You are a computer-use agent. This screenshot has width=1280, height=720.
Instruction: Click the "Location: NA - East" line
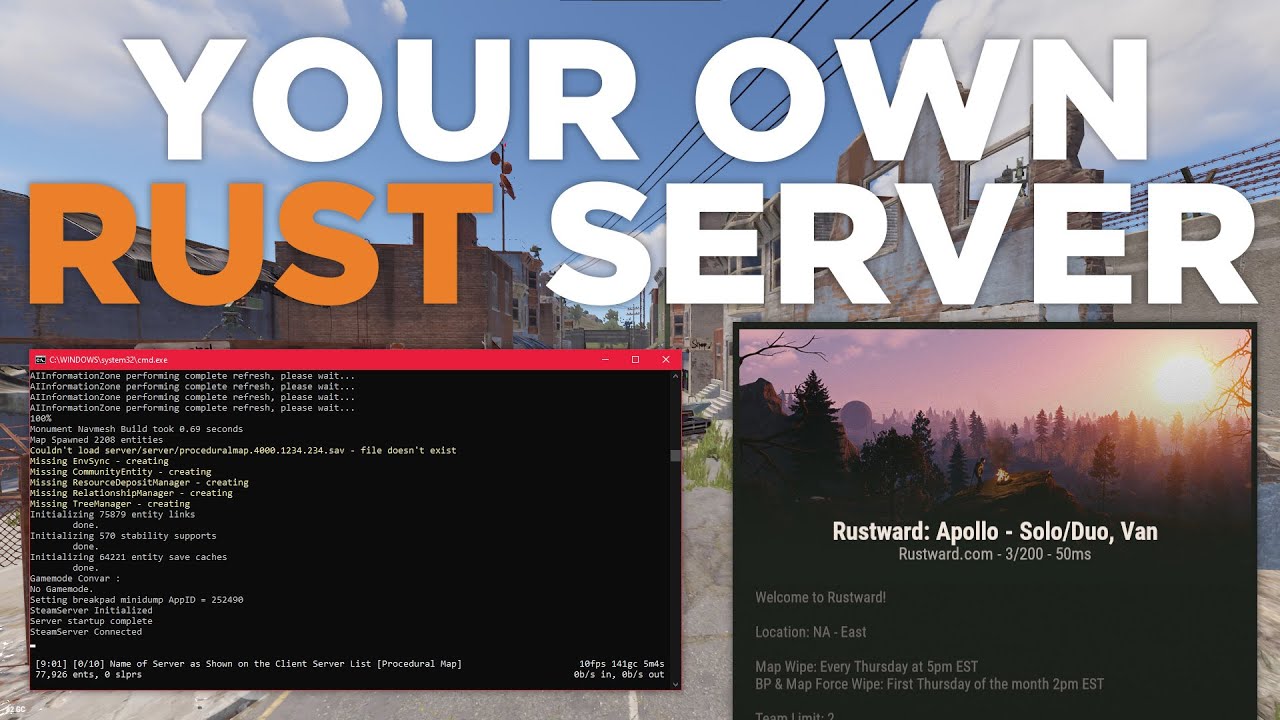tap(811, 632)
